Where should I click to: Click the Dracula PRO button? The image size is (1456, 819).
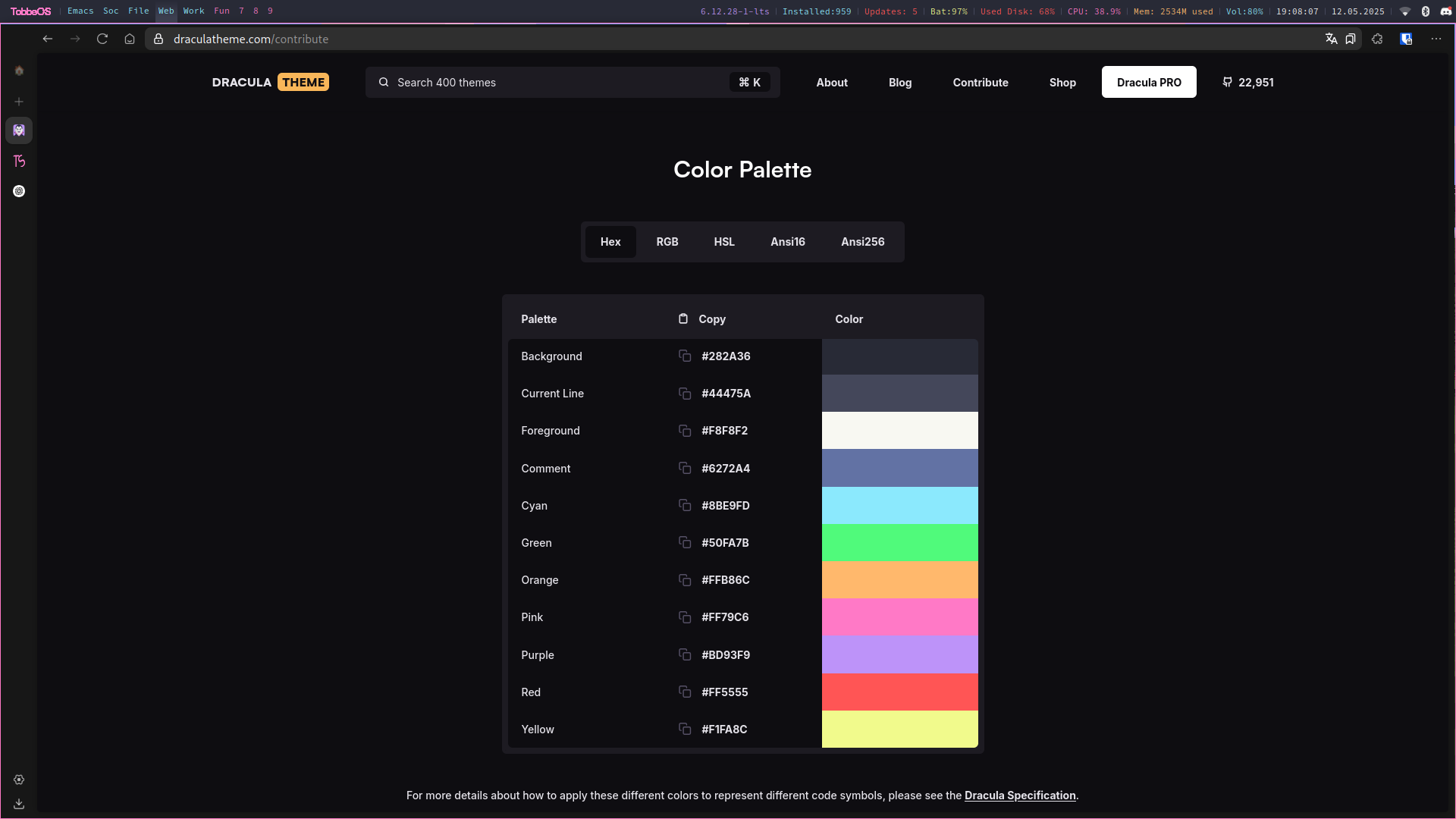pos(1148,83)
